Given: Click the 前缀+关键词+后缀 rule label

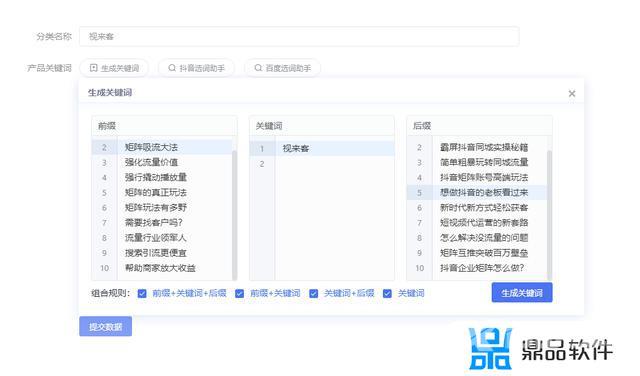Looking at the screenshot, I should [x=189, y=294].
